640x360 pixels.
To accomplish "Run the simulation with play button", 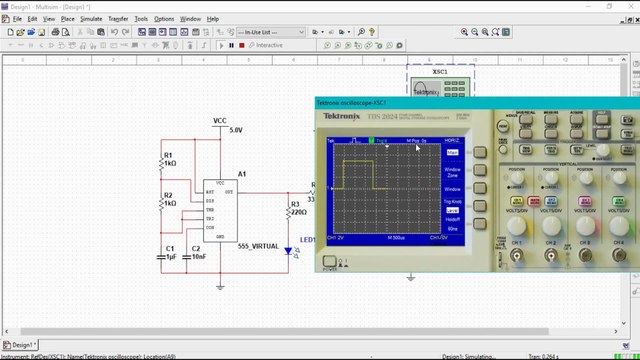I will click(221, 46).
